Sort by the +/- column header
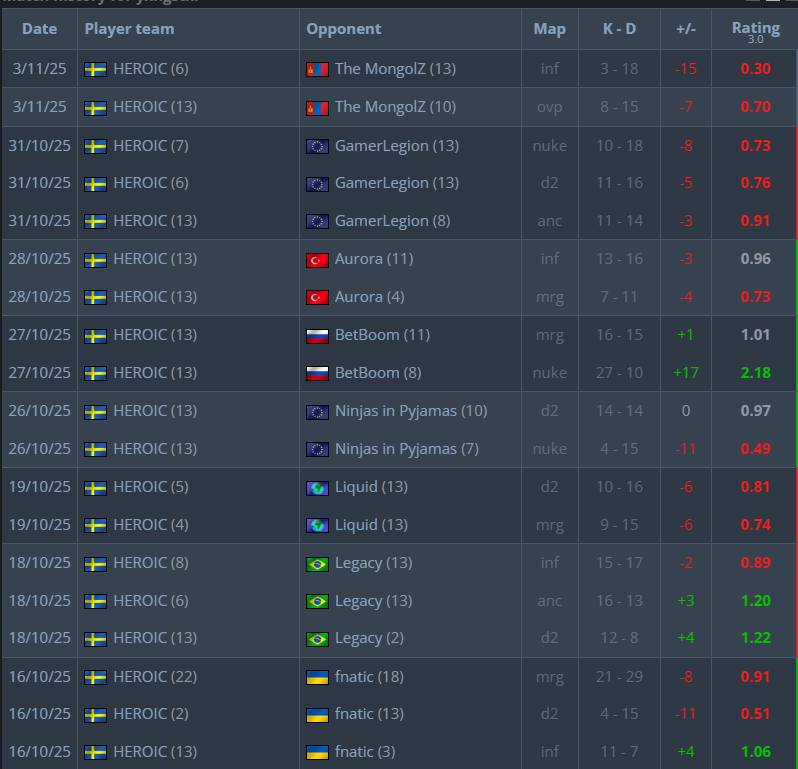798x769 pixels. pos(686,29)
